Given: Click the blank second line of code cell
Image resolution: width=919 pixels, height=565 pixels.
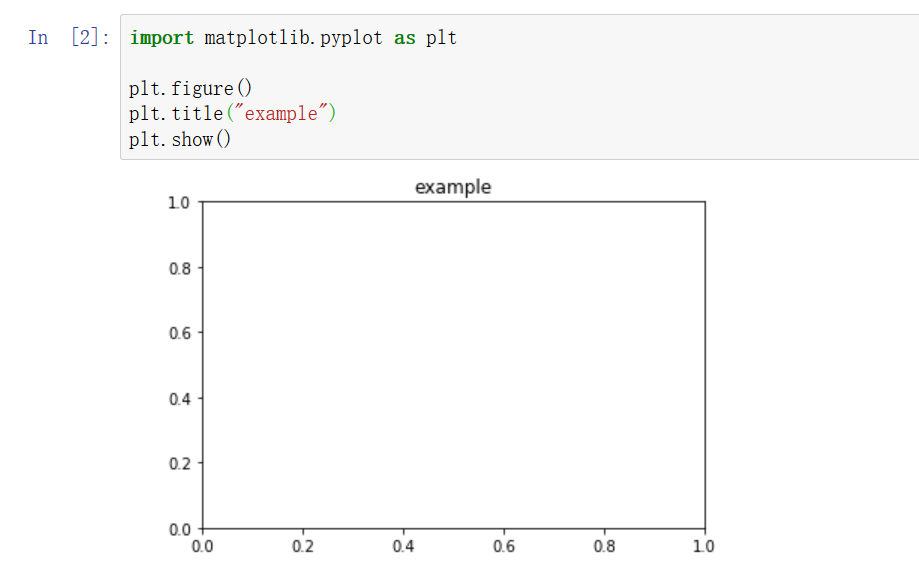Looking at the screenshot, I should click(519, 63).
